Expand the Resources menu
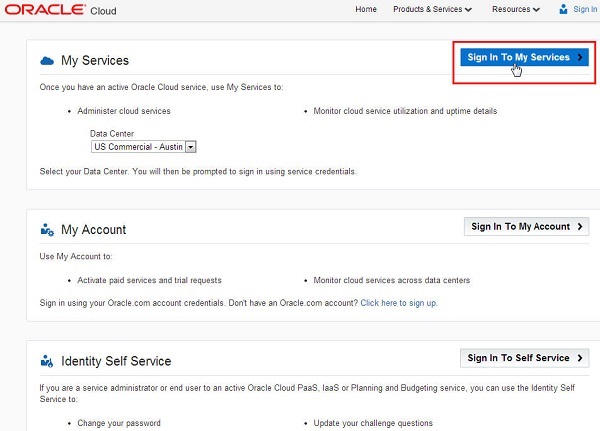This screenshot has width=600, height=431. (515, 10)
